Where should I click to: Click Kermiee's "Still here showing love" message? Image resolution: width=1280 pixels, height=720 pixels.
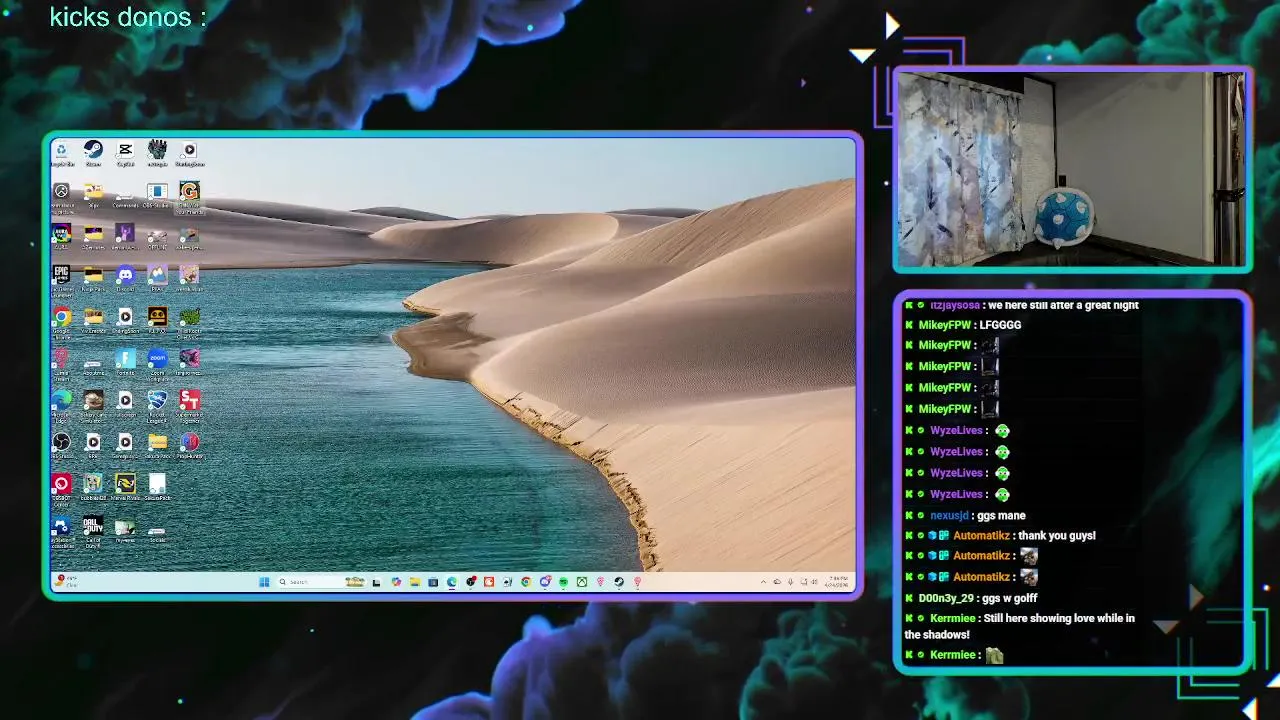coord(1020,626)
